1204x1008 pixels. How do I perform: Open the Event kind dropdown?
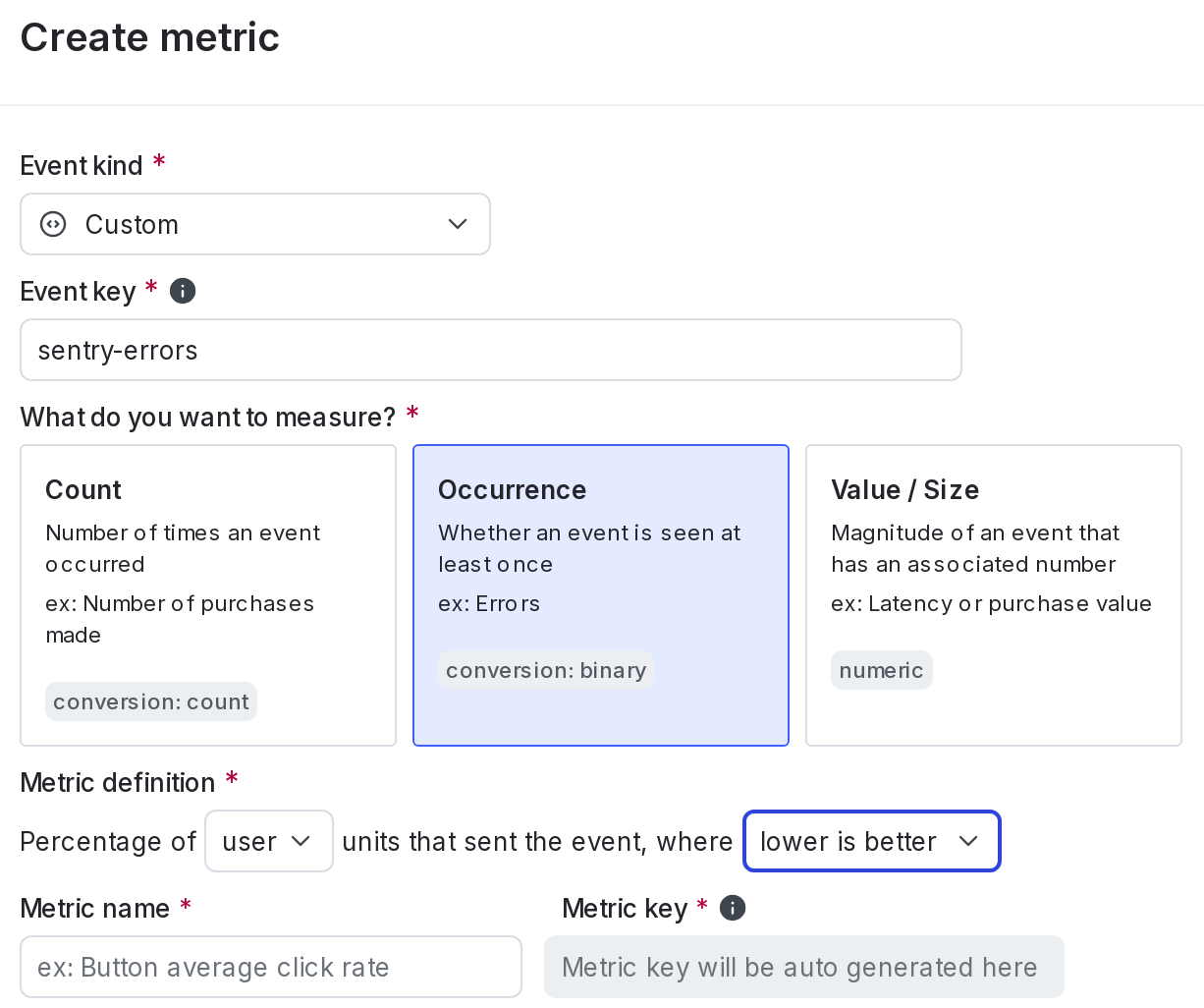[255, 224]
